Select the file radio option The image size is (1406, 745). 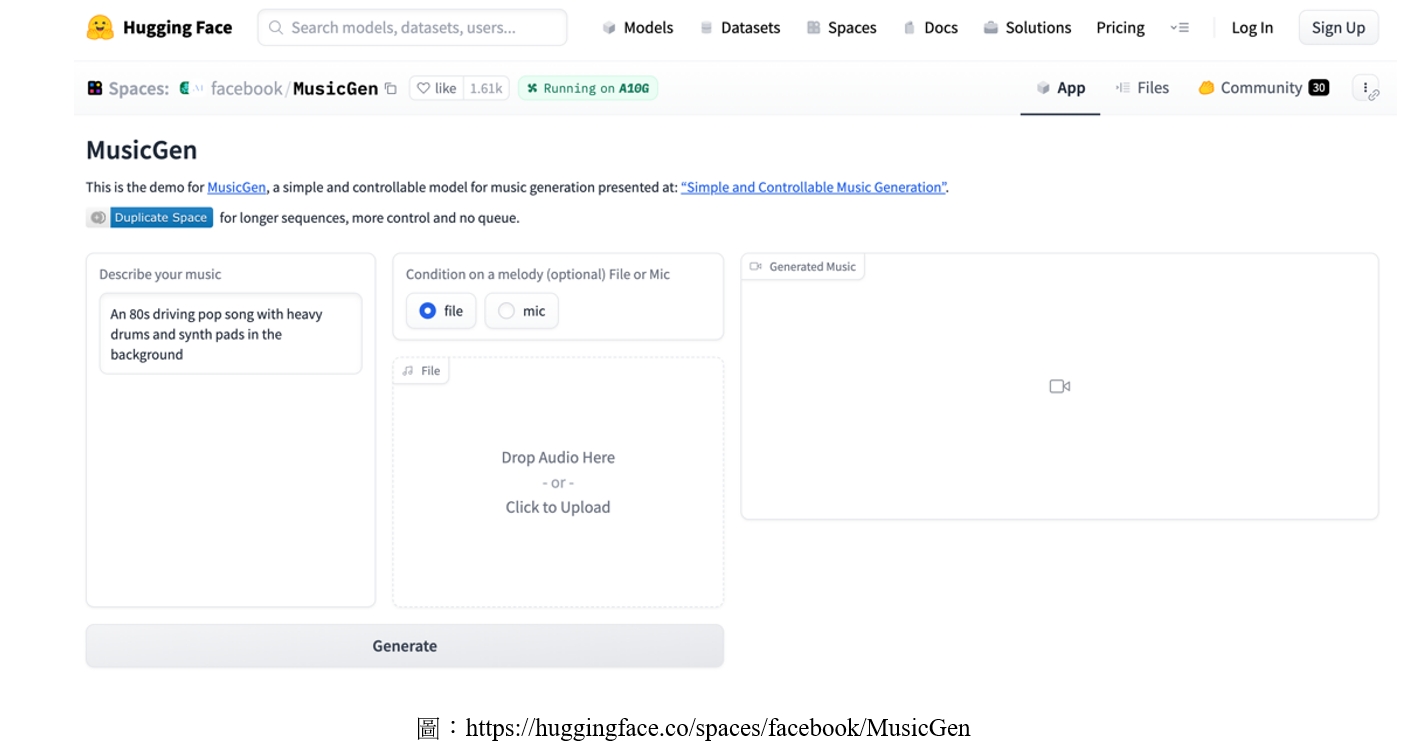[x=441, y=311]
